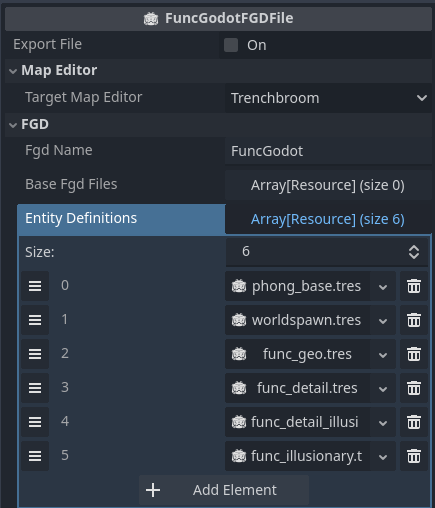Remove func_geo.tres with its trash icon
Image resolution: width=435 pixels, height=508 pixels.
coord(414,354)
